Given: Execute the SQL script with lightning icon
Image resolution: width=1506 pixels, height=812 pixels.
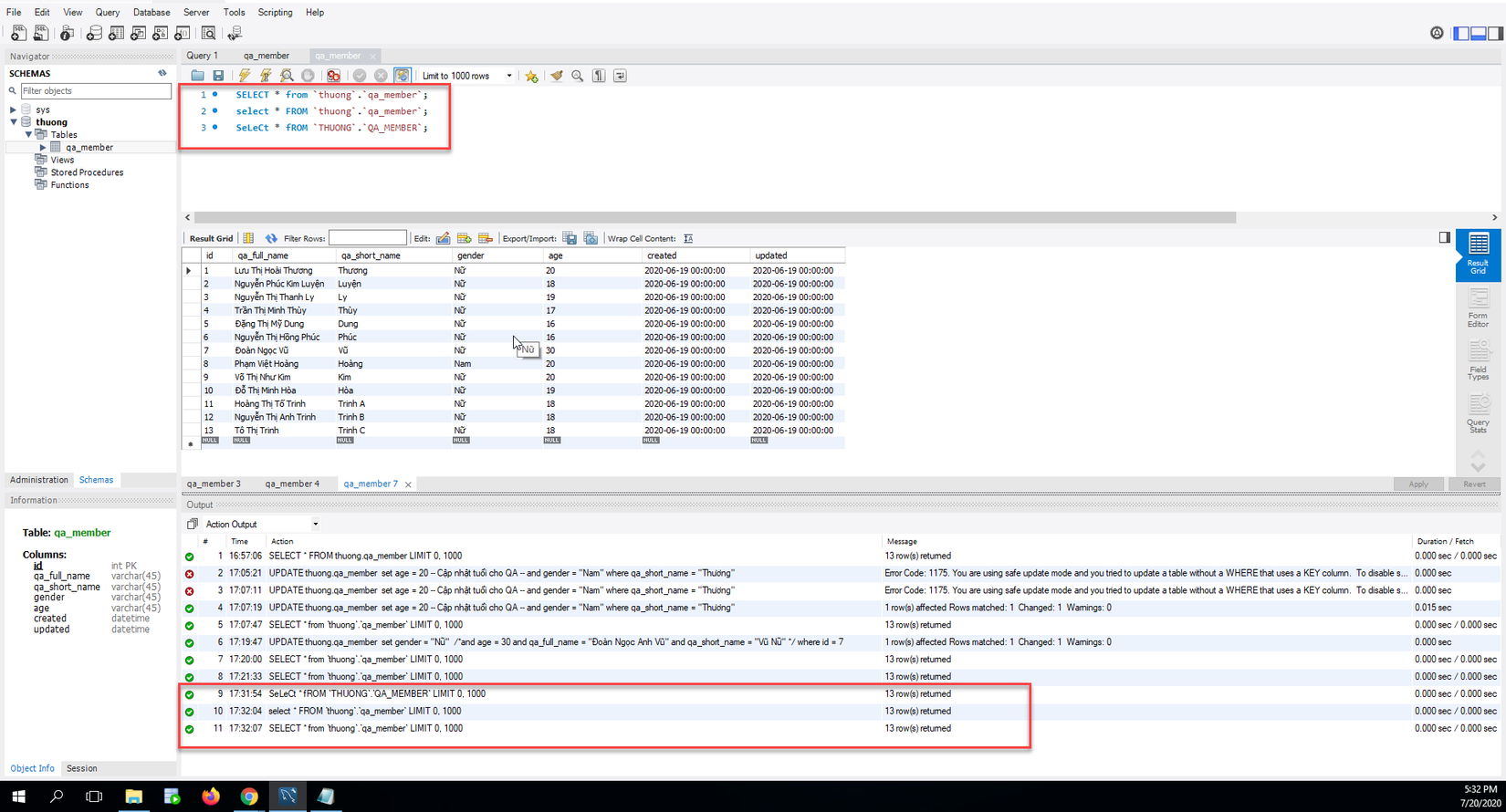Looking at the screenshot, I should click(x=245, y=76).
